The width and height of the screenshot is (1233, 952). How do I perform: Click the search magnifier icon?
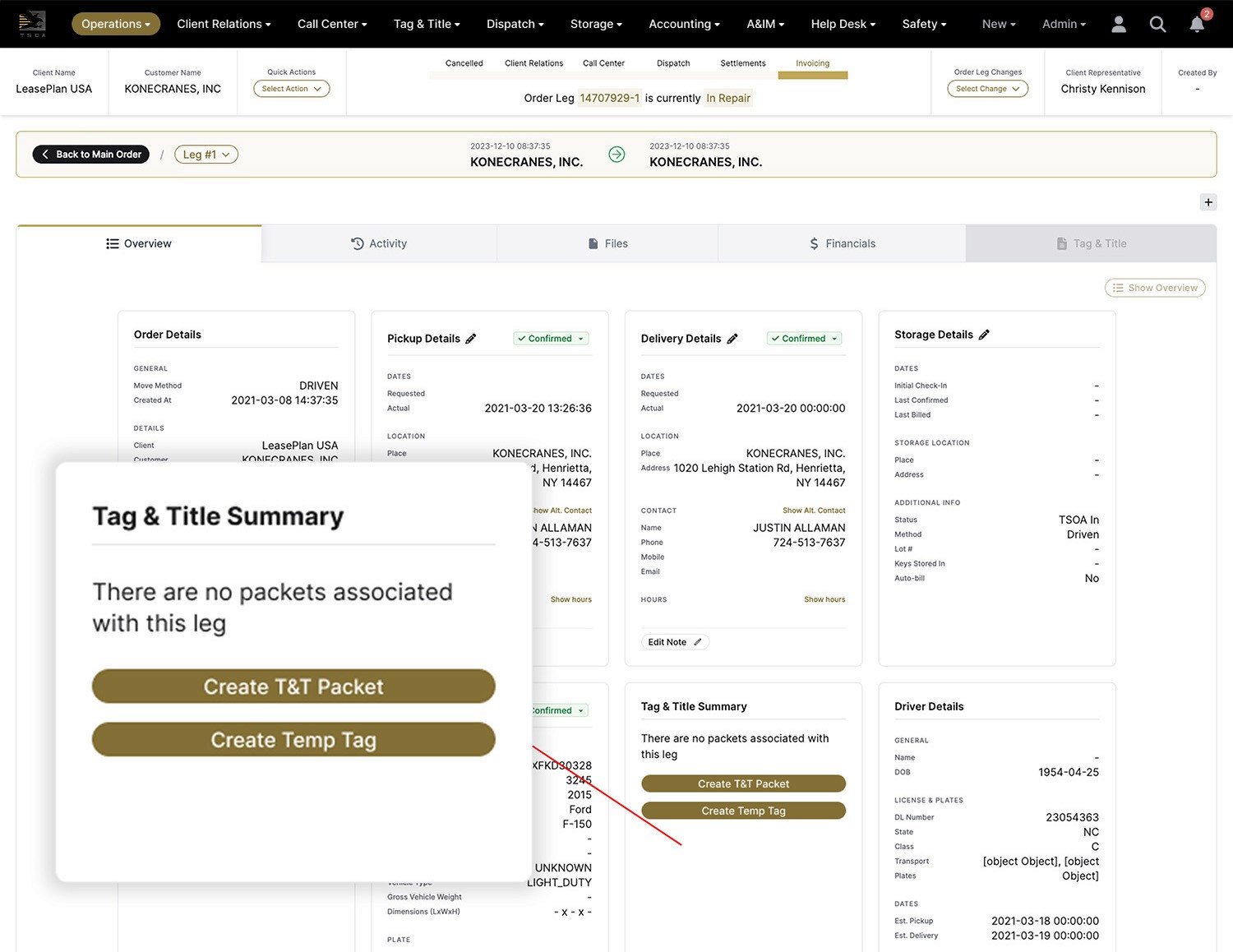[1157, 25]
